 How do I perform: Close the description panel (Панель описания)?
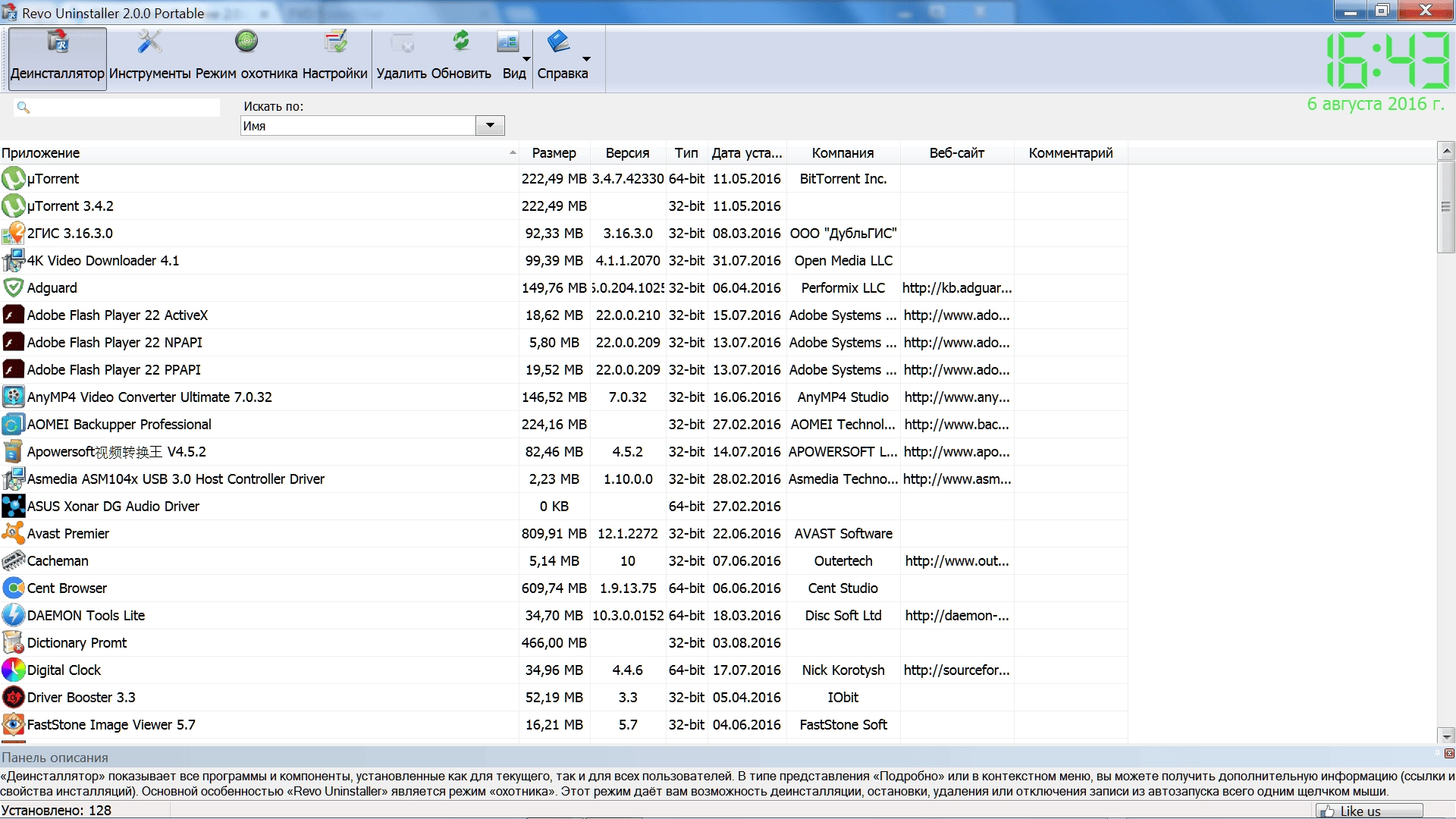coord(1449,754)
